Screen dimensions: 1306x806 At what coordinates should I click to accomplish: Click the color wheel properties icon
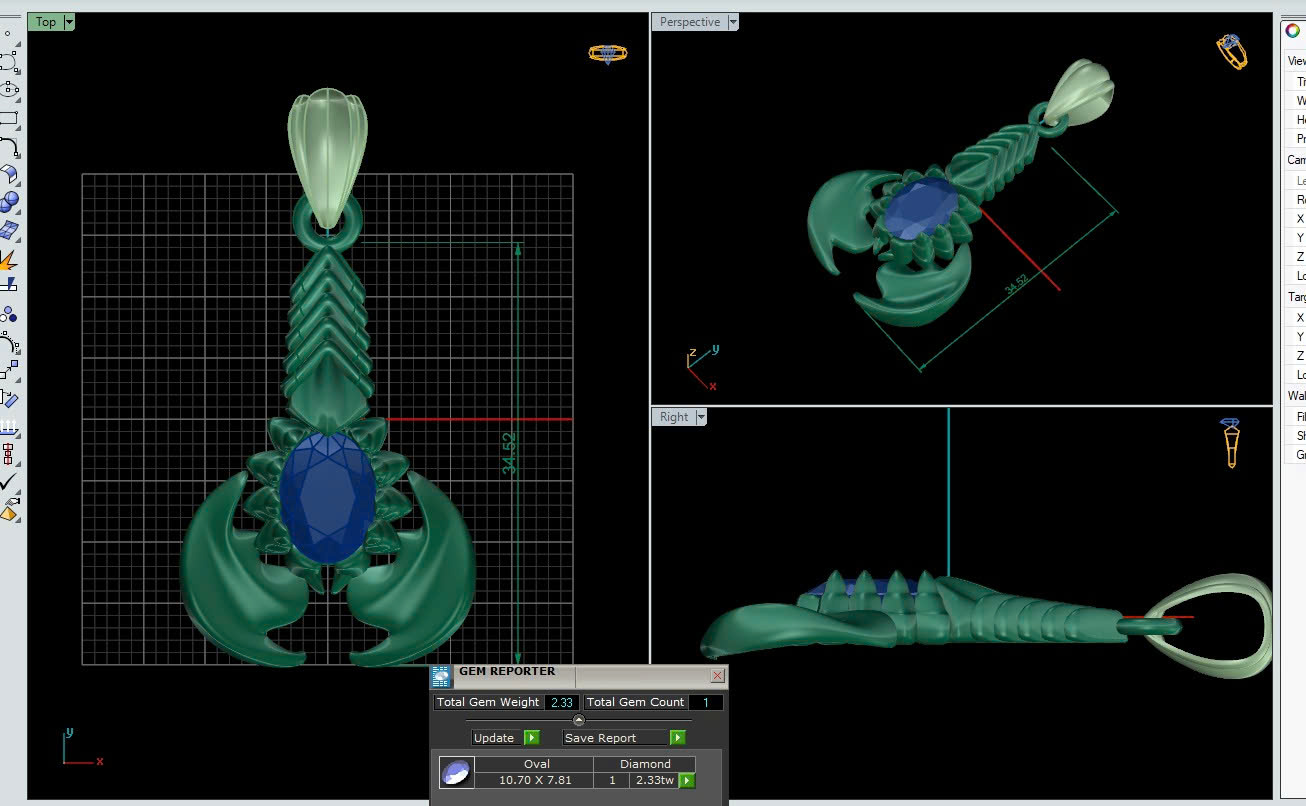click(x=1293, y=31)
